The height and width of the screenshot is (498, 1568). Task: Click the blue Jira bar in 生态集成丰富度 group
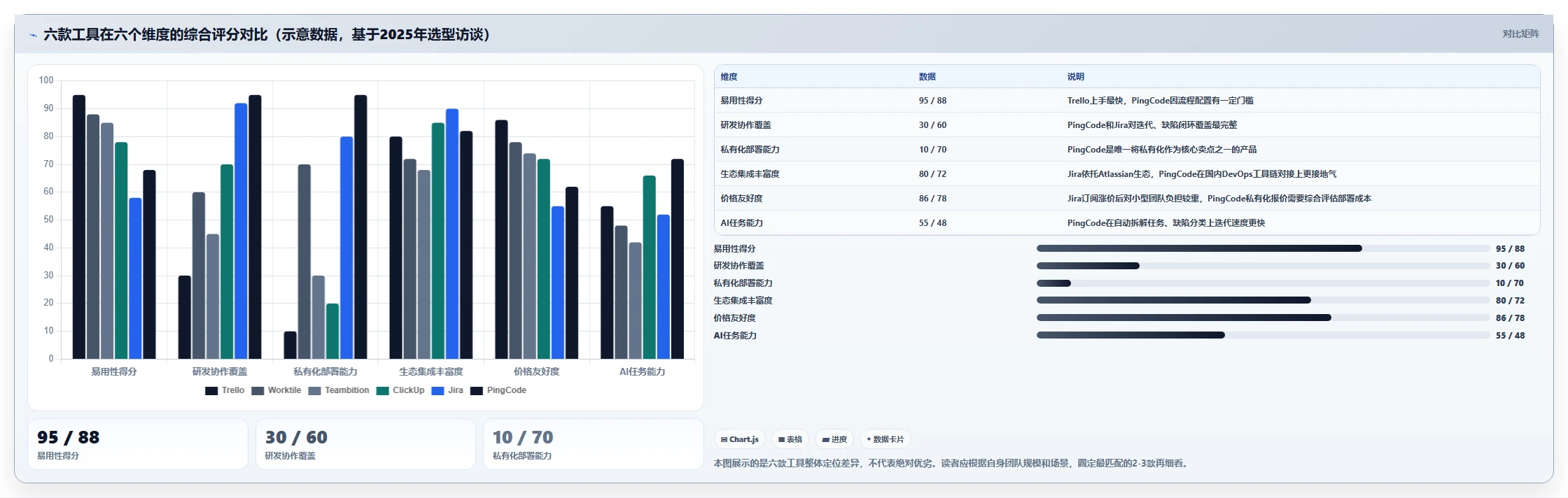point(452,234)
